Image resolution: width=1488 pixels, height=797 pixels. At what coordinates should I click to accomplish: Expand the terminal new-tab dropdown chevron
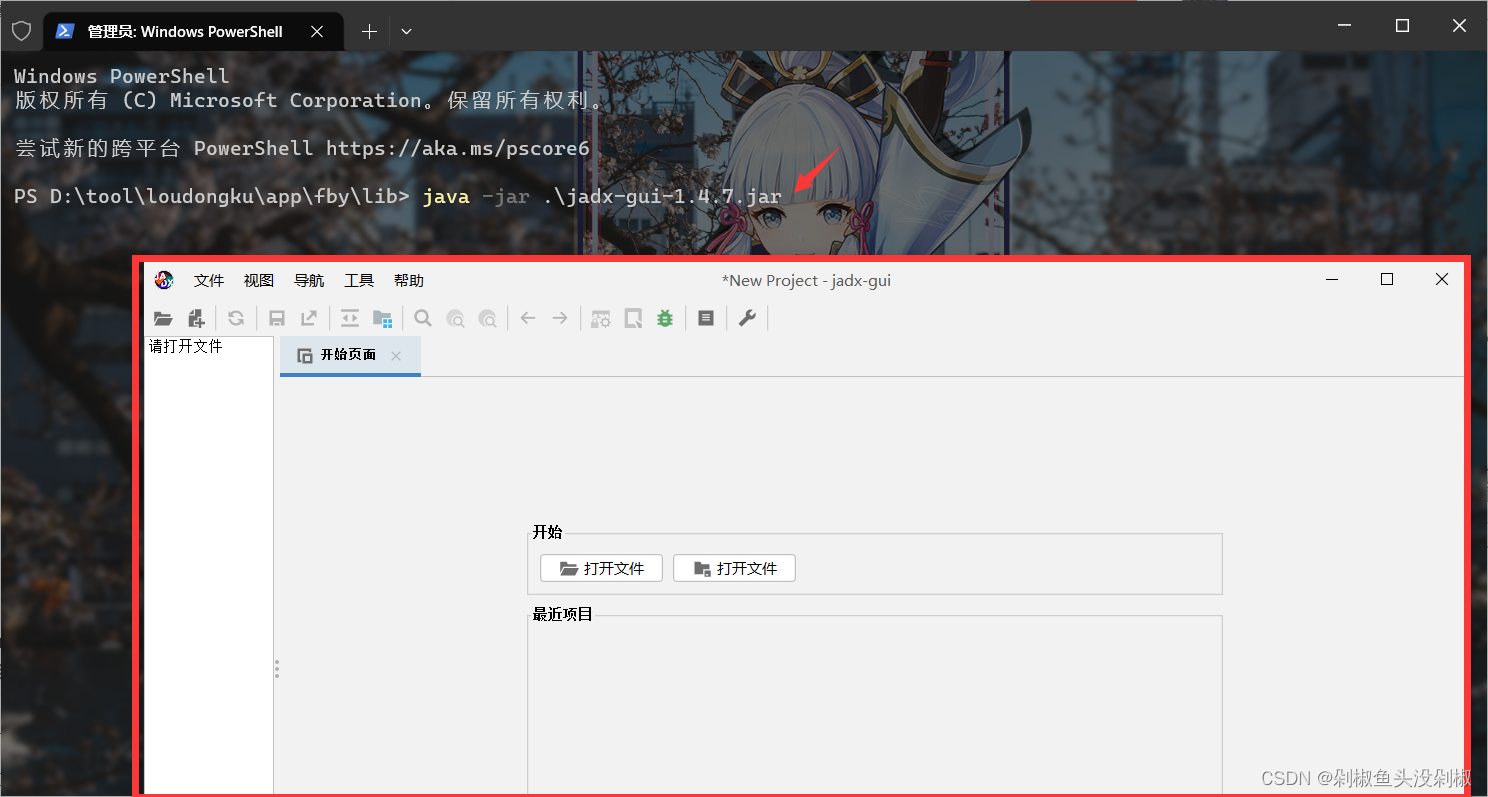coord(406,32)
